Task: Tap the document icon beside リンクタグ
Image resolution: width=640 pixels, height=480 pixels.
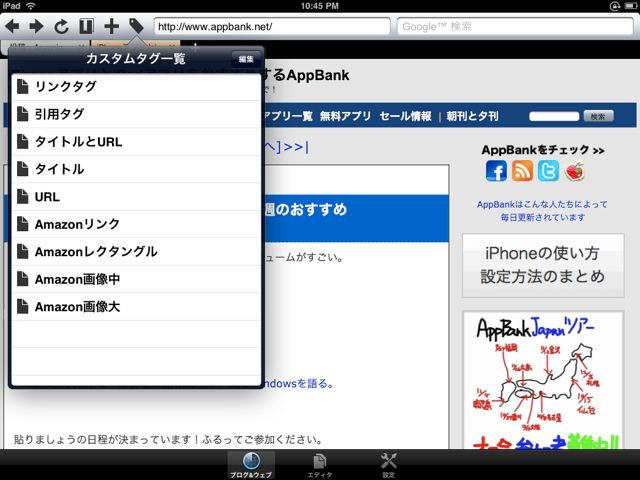Action: pos(23,87)
